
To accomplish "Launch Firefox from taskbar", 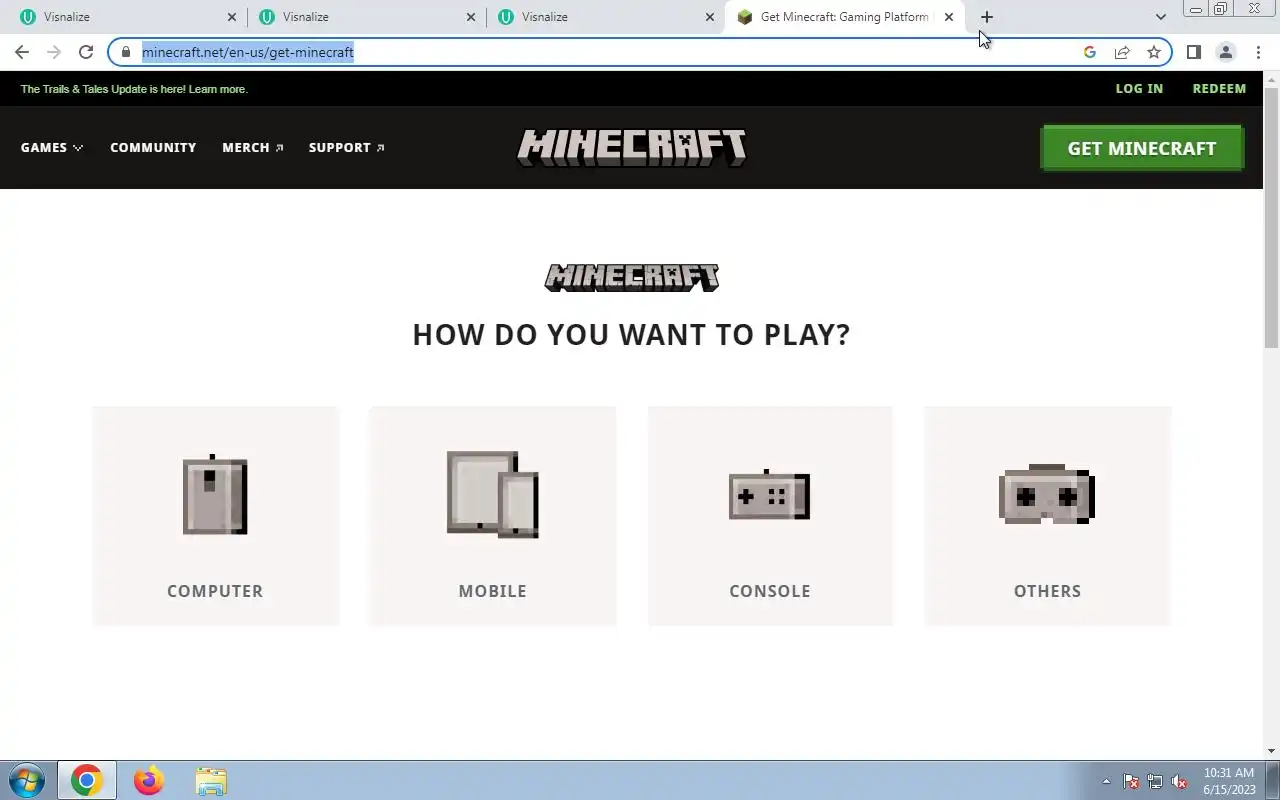I will (149, 780).
